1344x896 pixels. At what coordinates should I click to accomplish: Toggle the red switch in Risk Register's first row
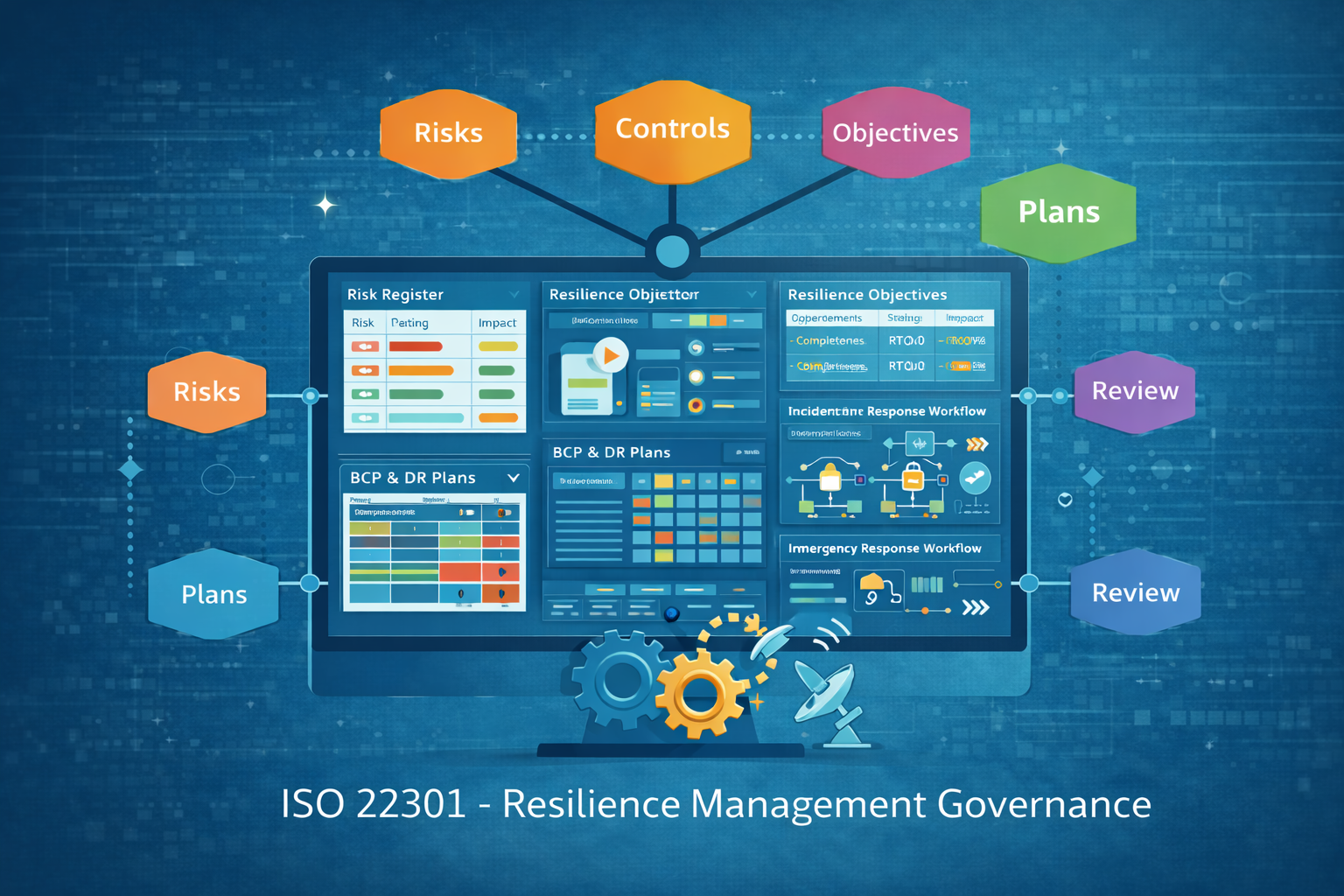(x=365, y=346)
